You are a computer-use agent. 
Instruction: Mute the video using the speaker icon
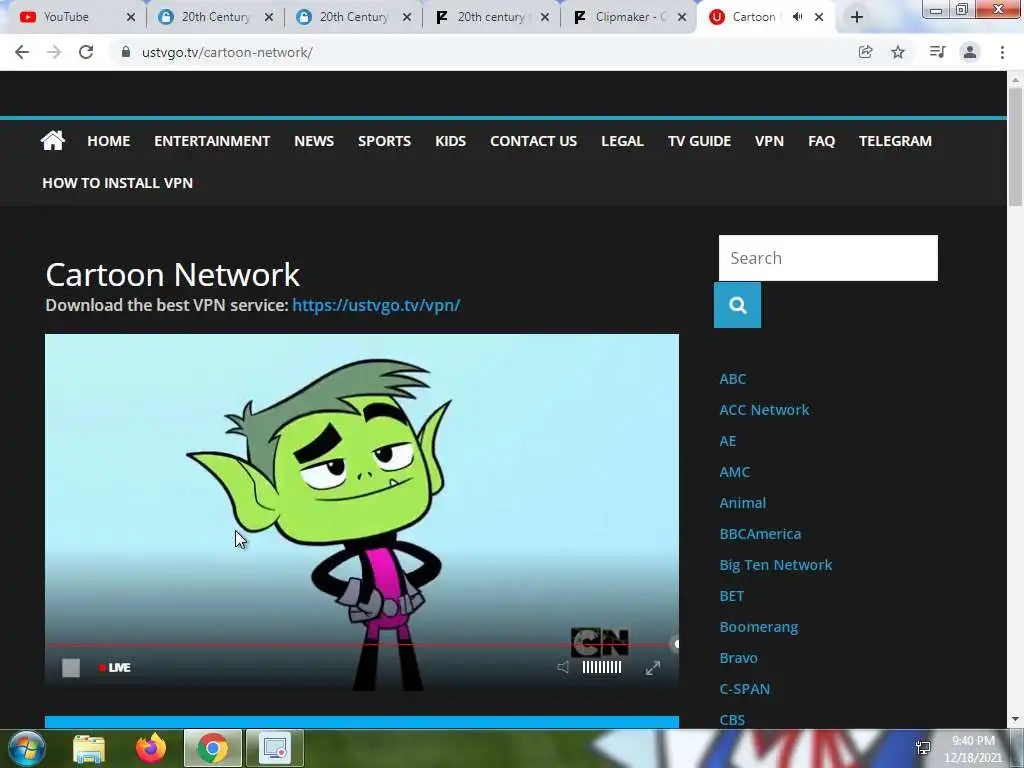pos(563,667)
